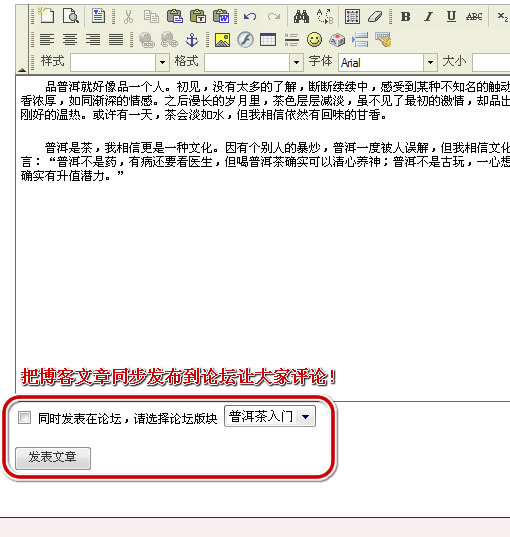Insert image using picture icon
The image size is (510, 537).
coord(222,40)
